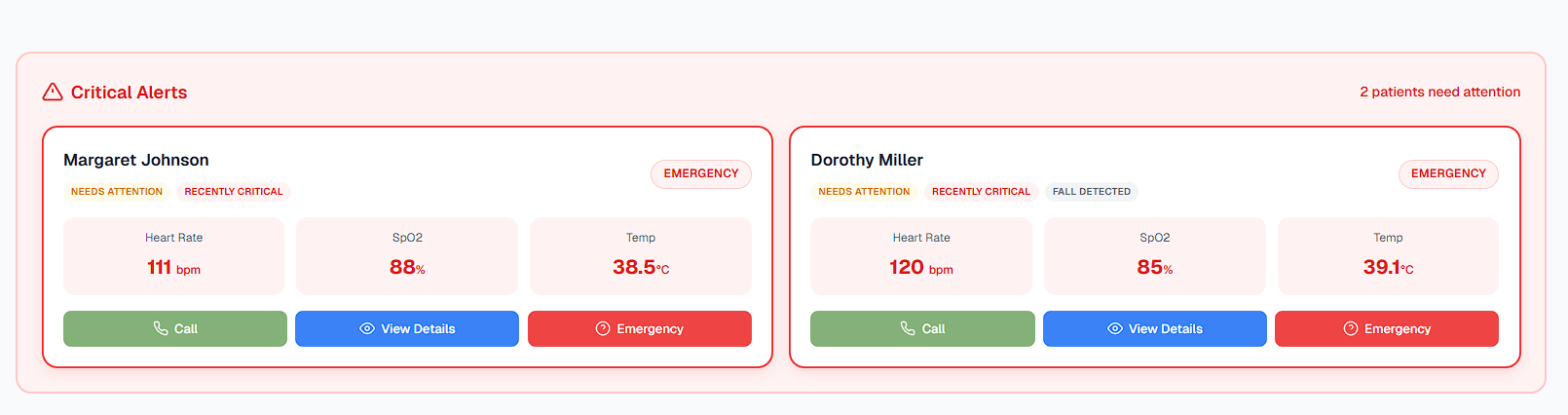The height and width of the screenshot is (415, 1568).
Task: Select Margaret Johnson's EMERGENCY status badge
Action: coord(701,173)
